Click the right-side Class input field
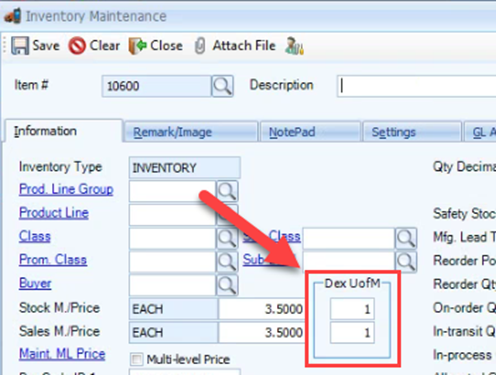The height and width of the screenshot is (375, 496). (x=348, y=238)
